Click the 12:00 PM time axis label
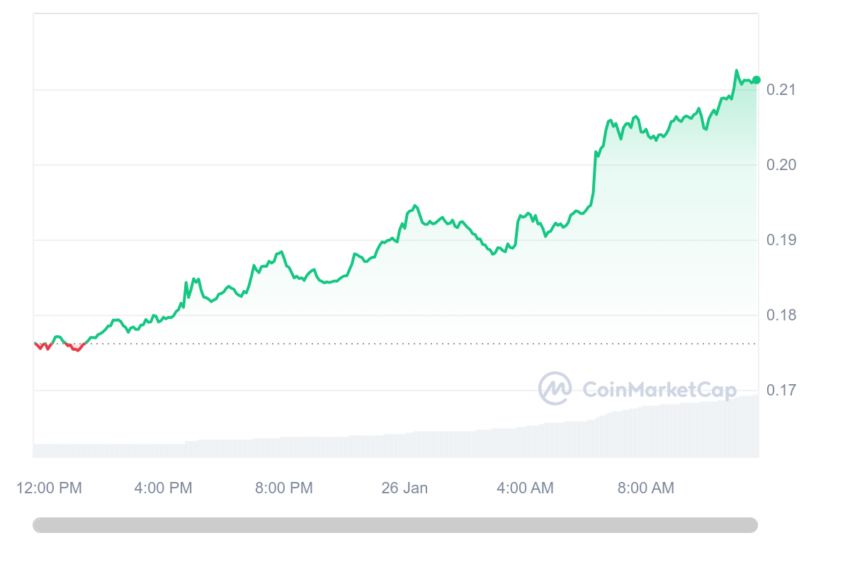Screen dimensions: 850x567 49,488
